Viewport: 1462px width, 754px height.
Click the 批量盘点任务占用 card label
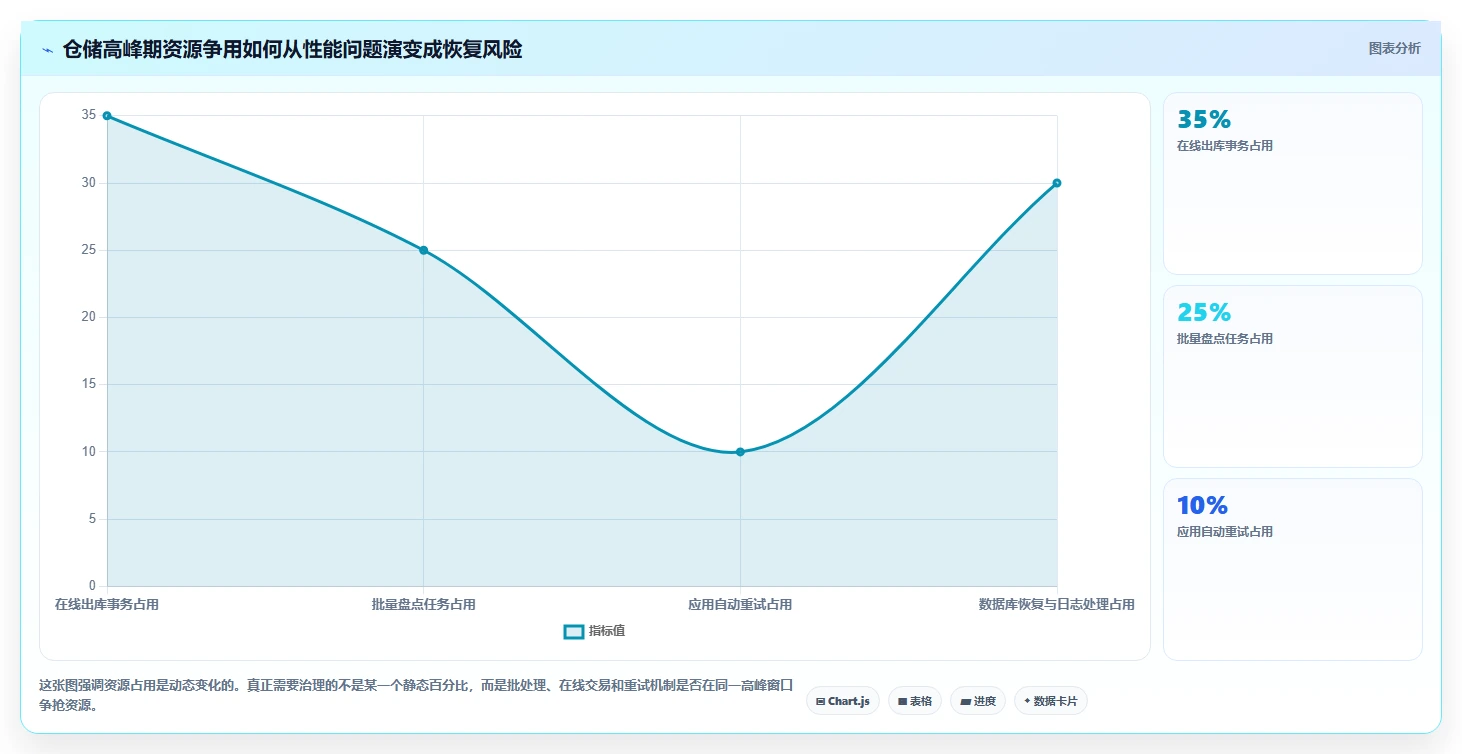[1225, 339]
